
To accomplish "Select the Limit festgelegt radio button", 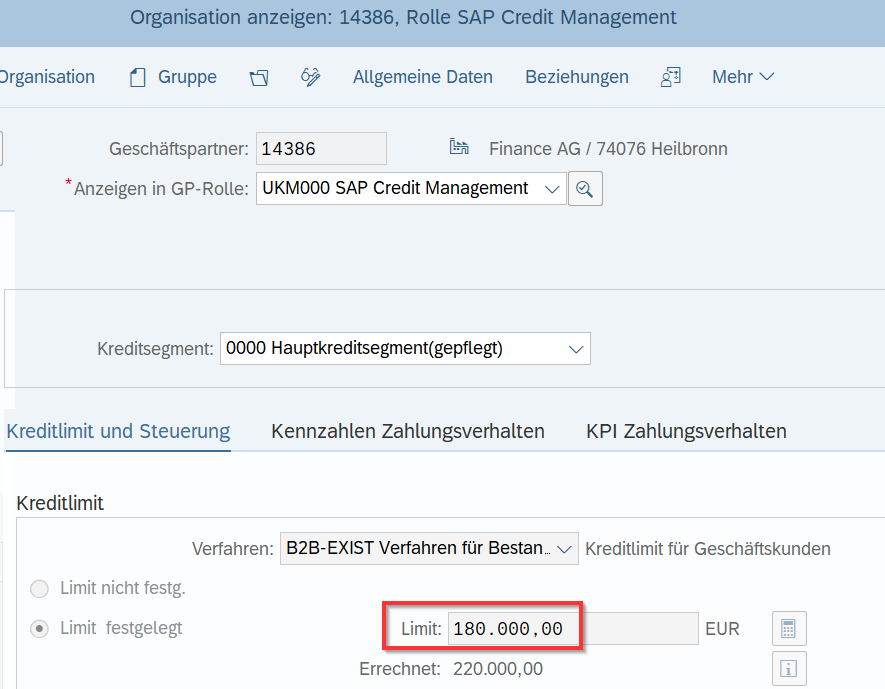I will 37,628.
